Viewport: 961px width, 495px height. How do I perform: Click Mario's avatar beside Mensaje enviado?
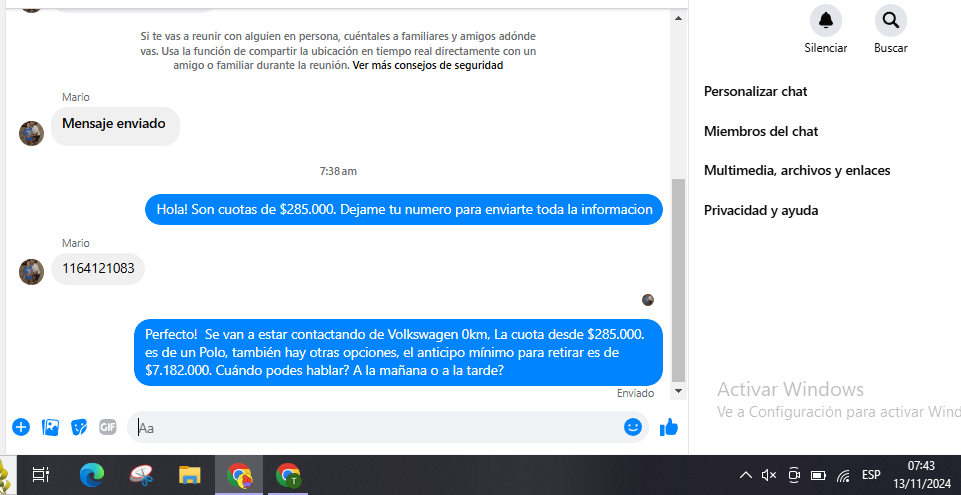[31, 133]
